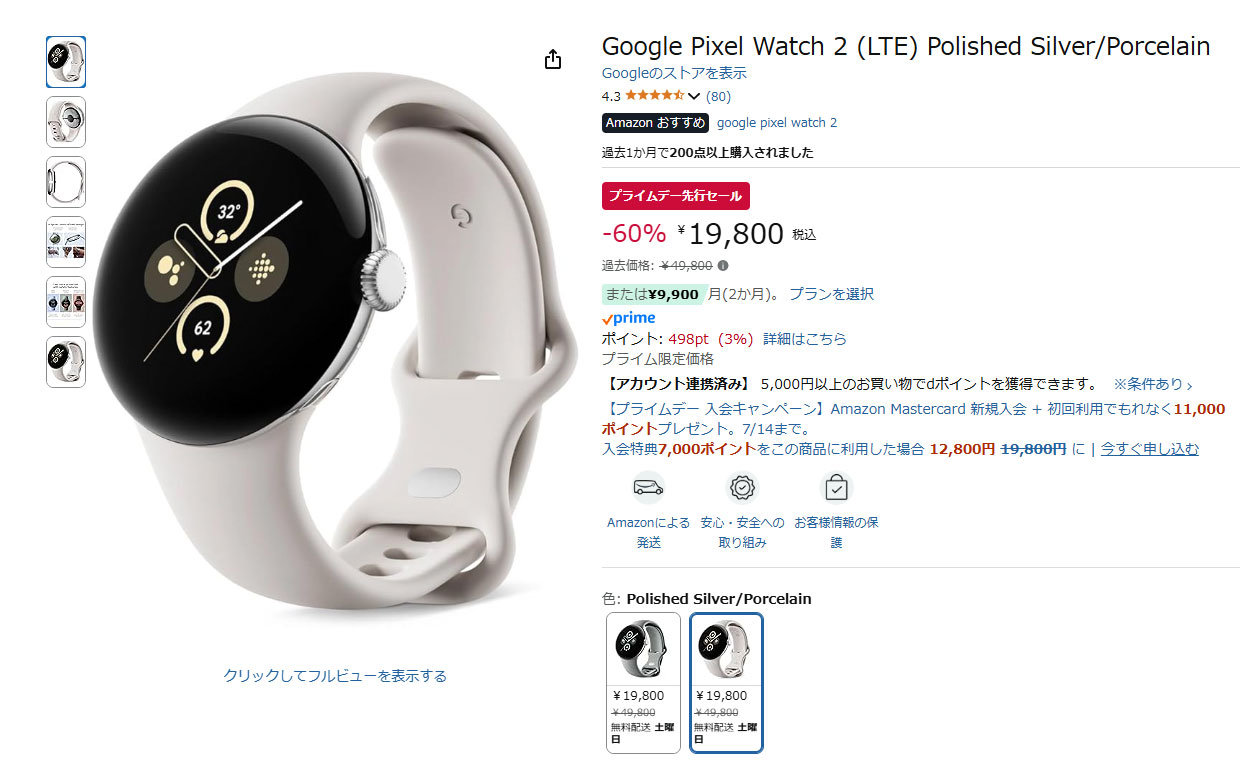The image size is (1247, 763).
Task: Click the share icon above product image
Action: coord(553,60)
